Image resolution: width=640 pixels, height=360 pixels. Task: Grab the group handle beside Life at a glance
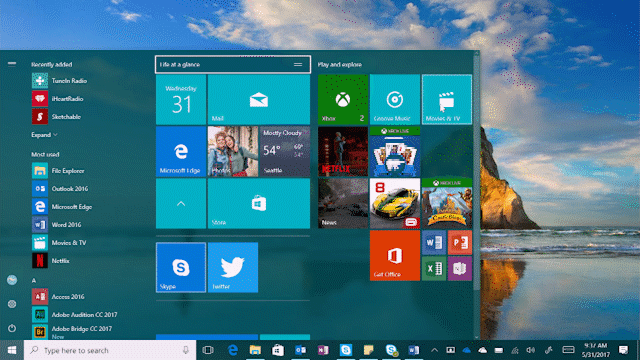point(298,64)
